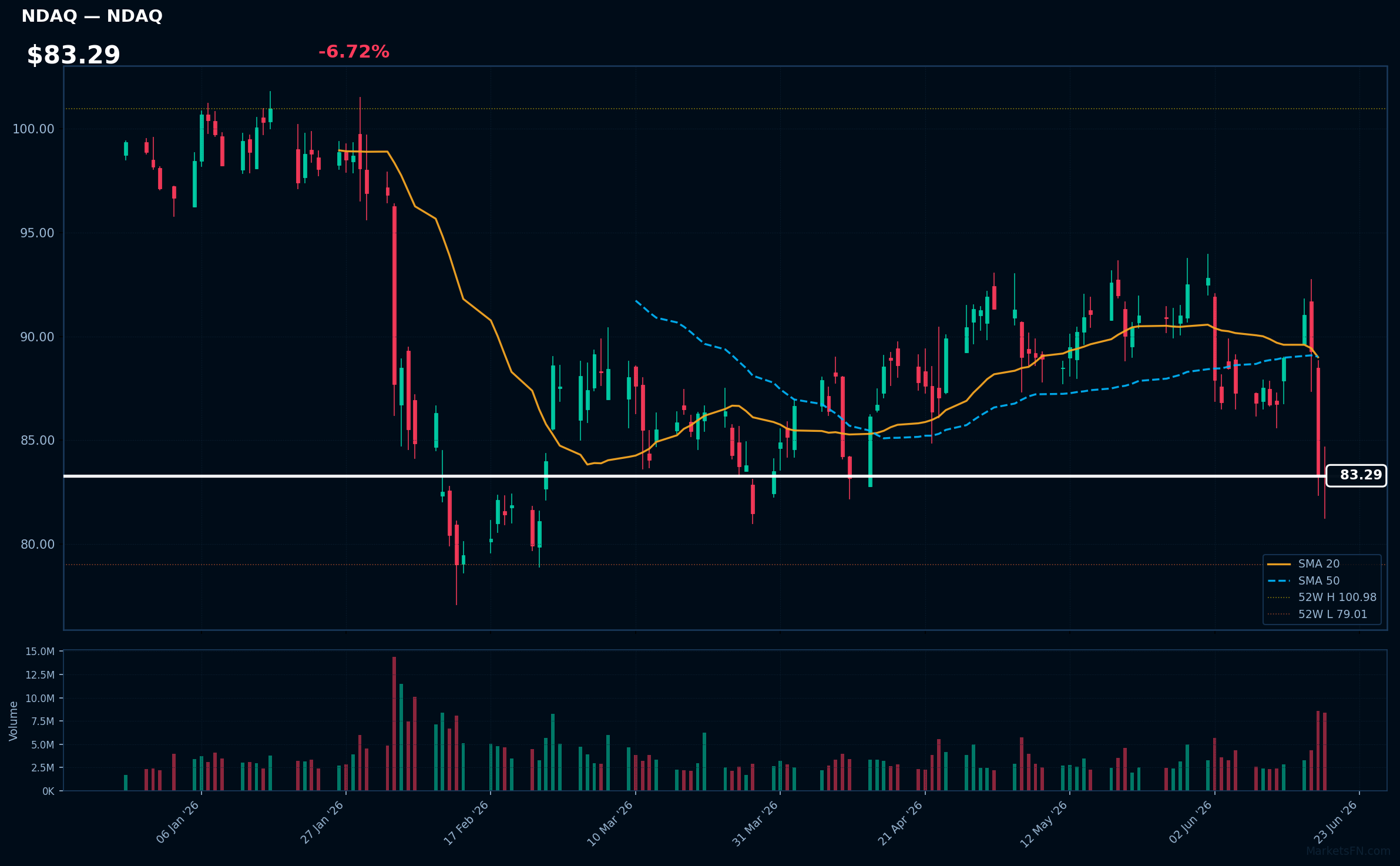
Task: Click the tallest red volume bar near 14M
Action: click(394, 724)
